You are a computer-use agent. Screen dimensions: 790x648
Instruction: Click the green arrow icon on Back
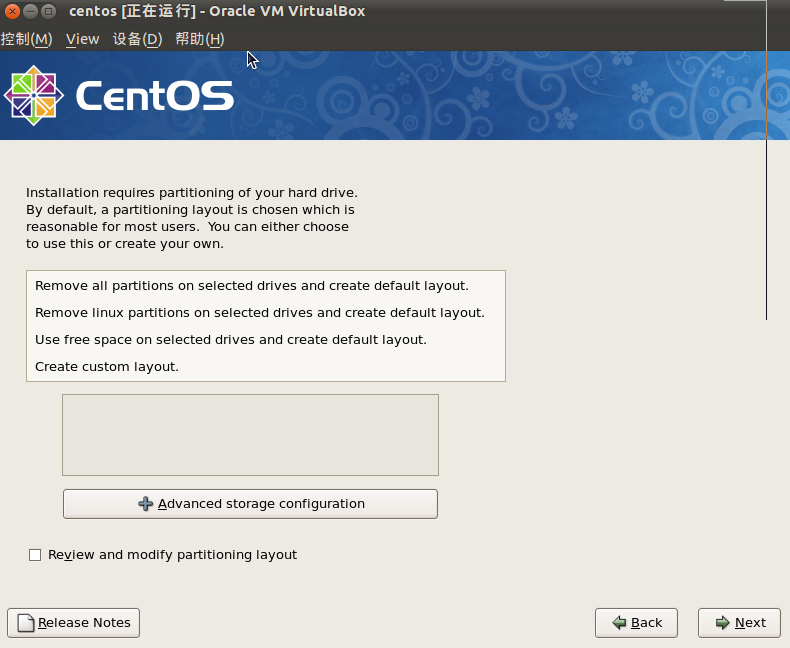click(x=619, y=623)
